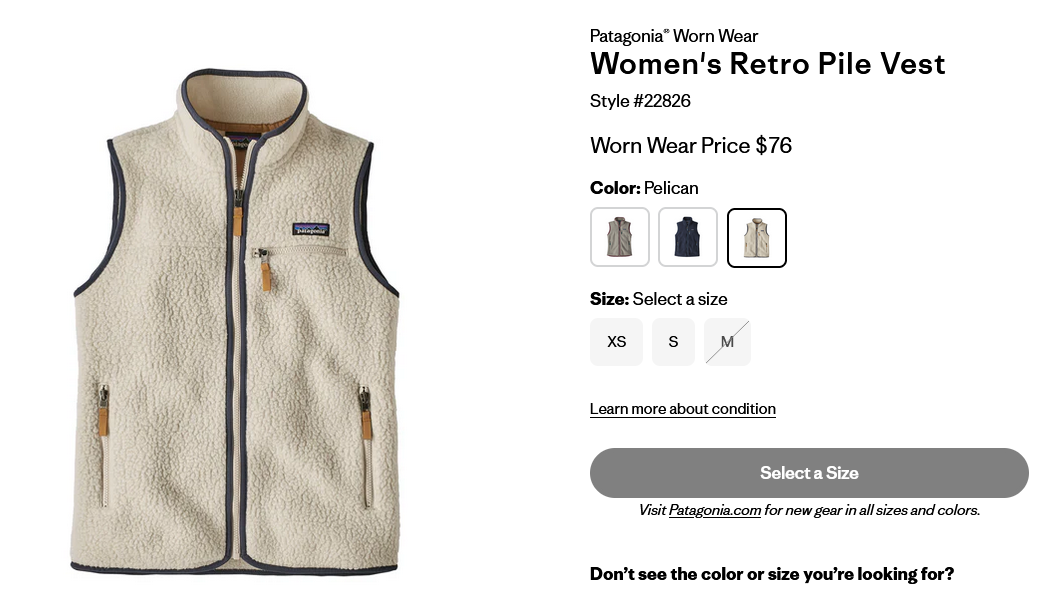Pick size S
Screen dimensions: 1046x593
coord(673,342)
